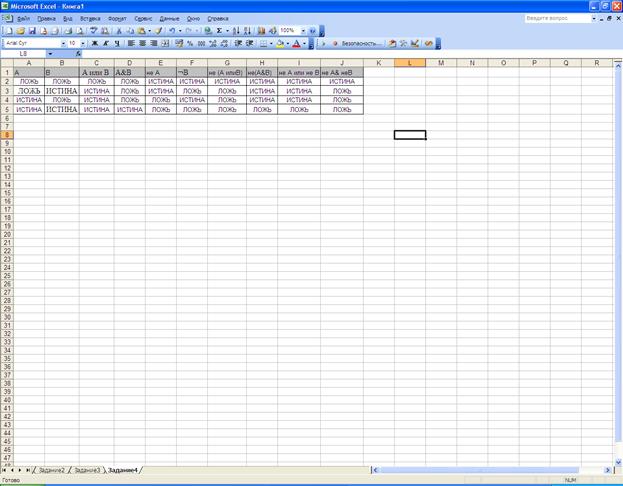Apply AutoSum with the sigma icon
The image size is (623, 486).
pyautogui.click(x=219, y=31)
